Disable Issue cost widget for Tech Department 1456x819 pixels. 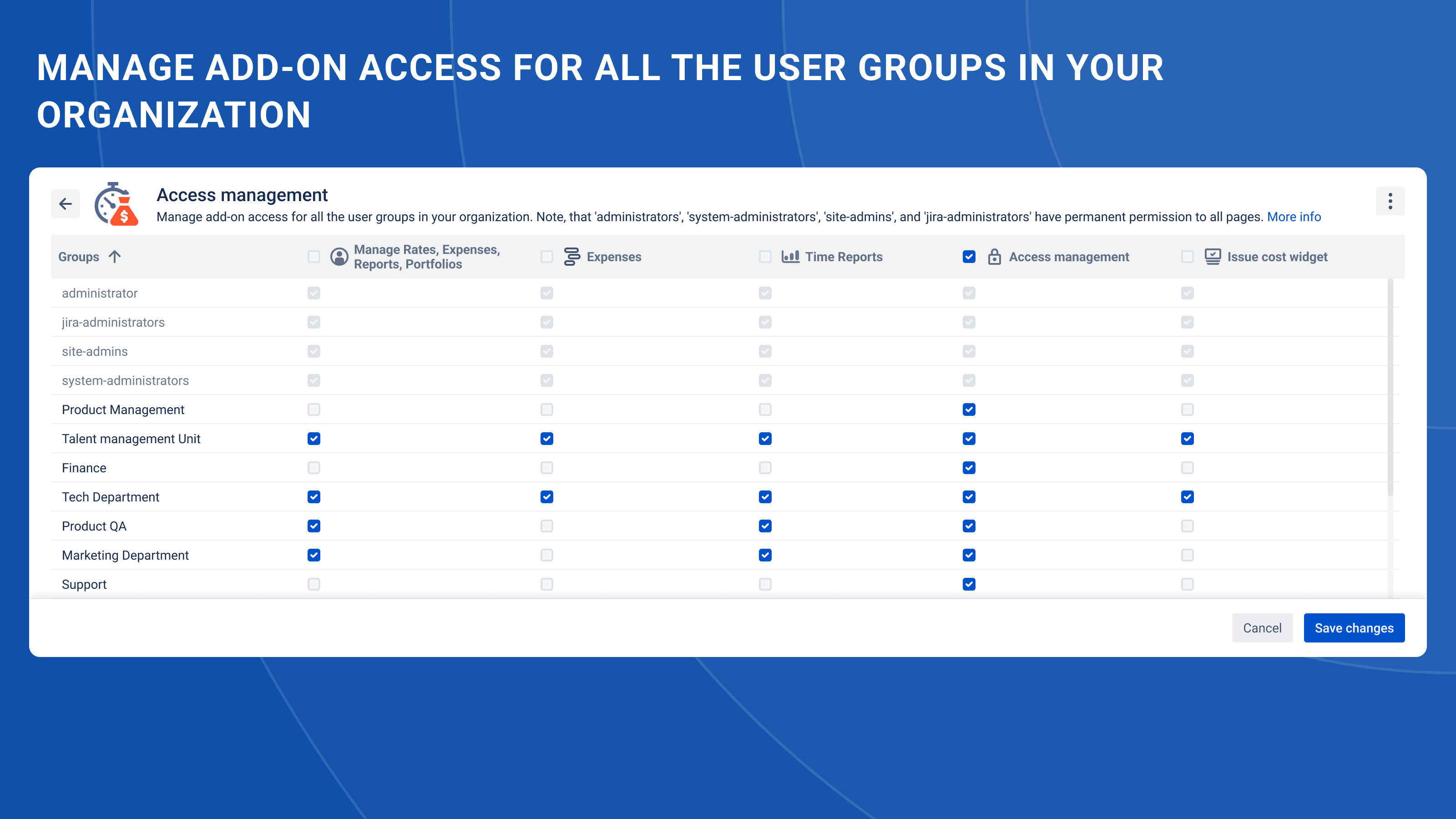click(1188, 497)
